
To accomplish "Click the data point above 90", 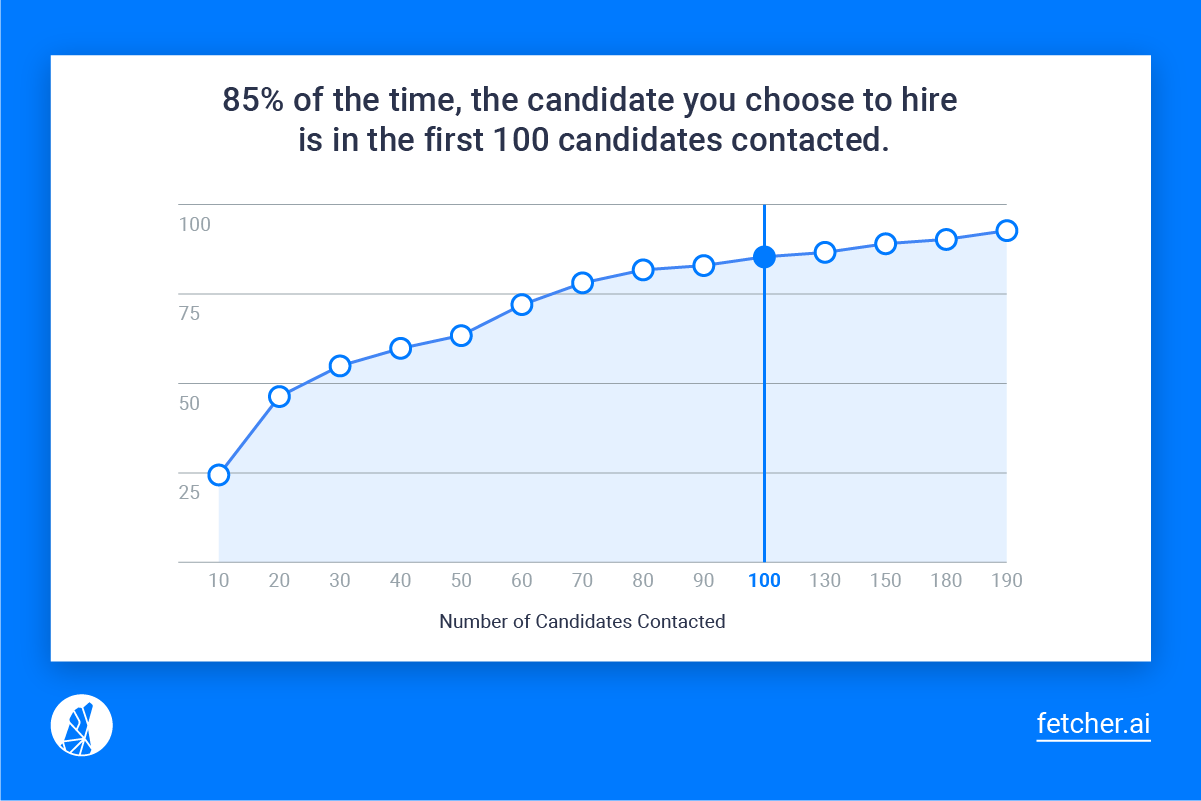I will (x=703, y=265).
